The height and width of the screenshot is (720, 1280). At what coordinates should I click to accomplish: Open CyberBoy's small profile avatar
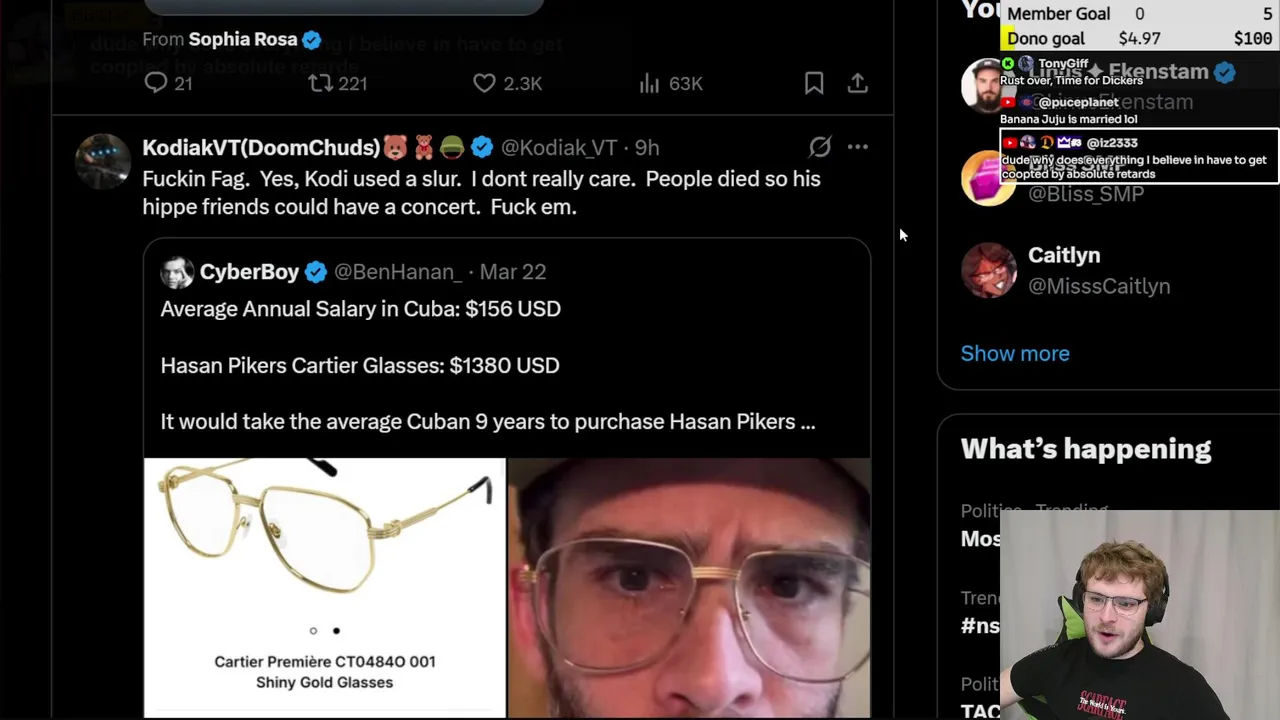point(177,272)
